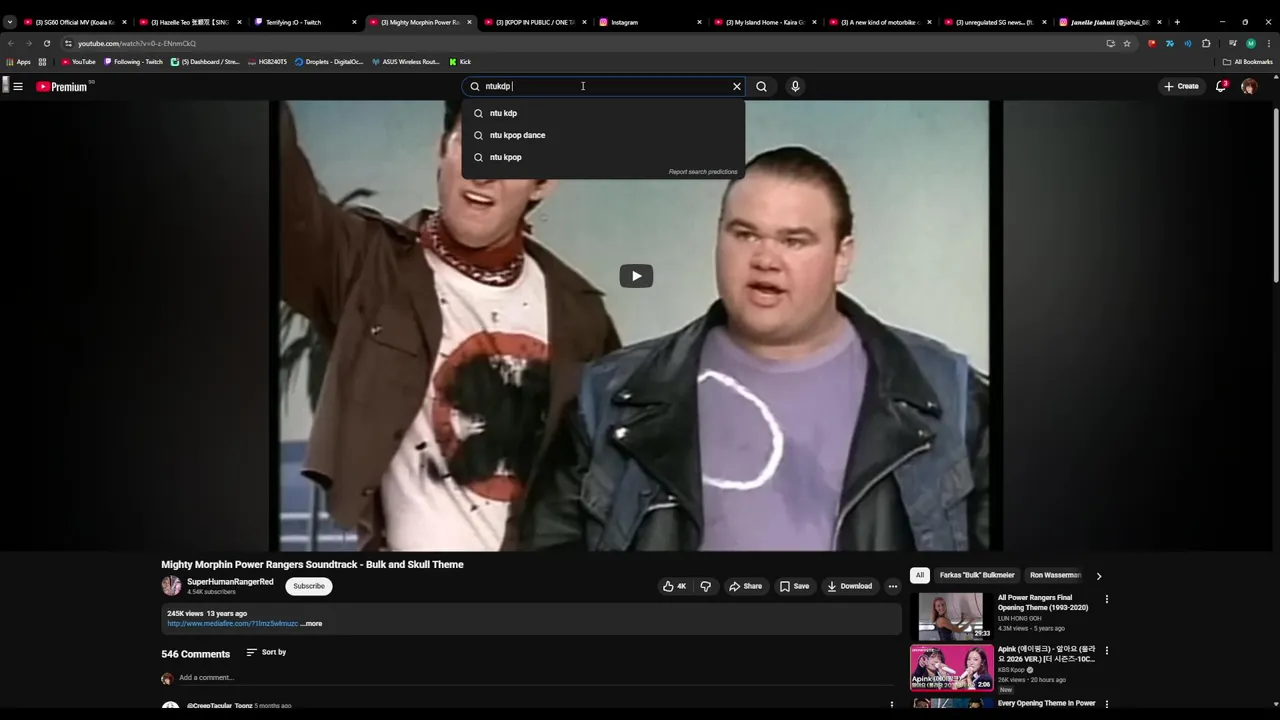Viewport: 1280px width, 720px height.
Task: Click the channel avatar below the video title
Action: [x=172, y=586]
